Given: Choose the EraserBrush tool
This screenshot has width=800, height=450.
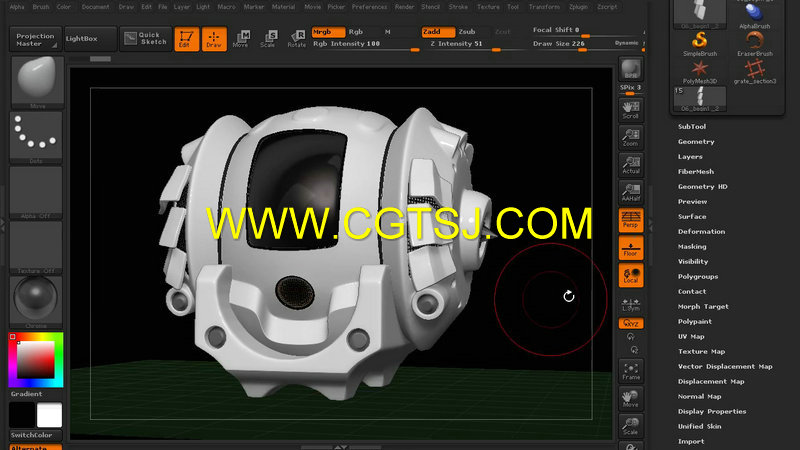Looking at the screenshot, I should coord(755,43).
